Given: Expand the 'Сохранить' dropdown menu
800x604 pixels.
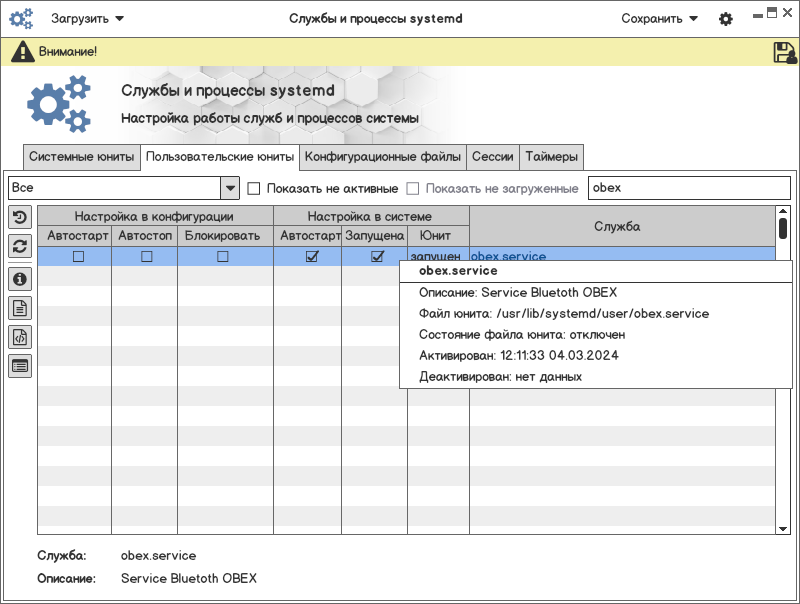Looking at the screenshot, I should pyautogui.click(x=659, y=19).
